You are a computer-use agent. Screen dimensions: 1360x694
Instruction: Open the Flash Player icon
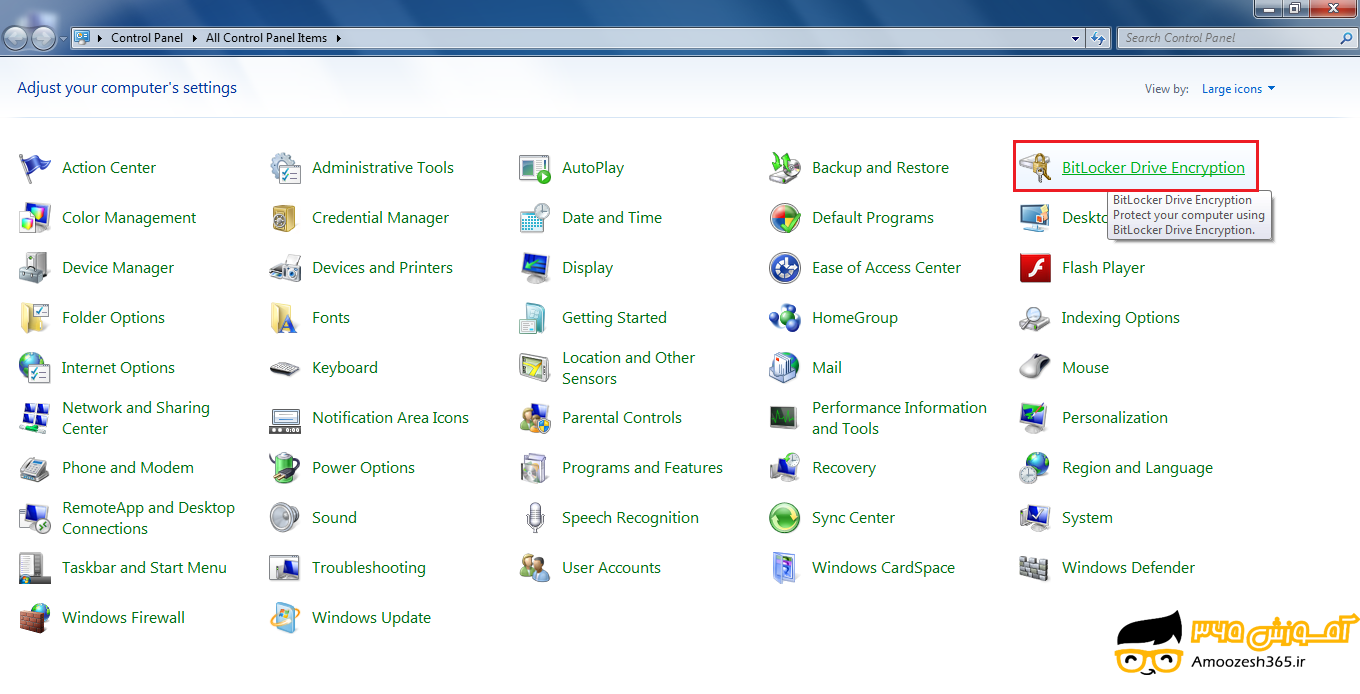(x=1035, y=268)
